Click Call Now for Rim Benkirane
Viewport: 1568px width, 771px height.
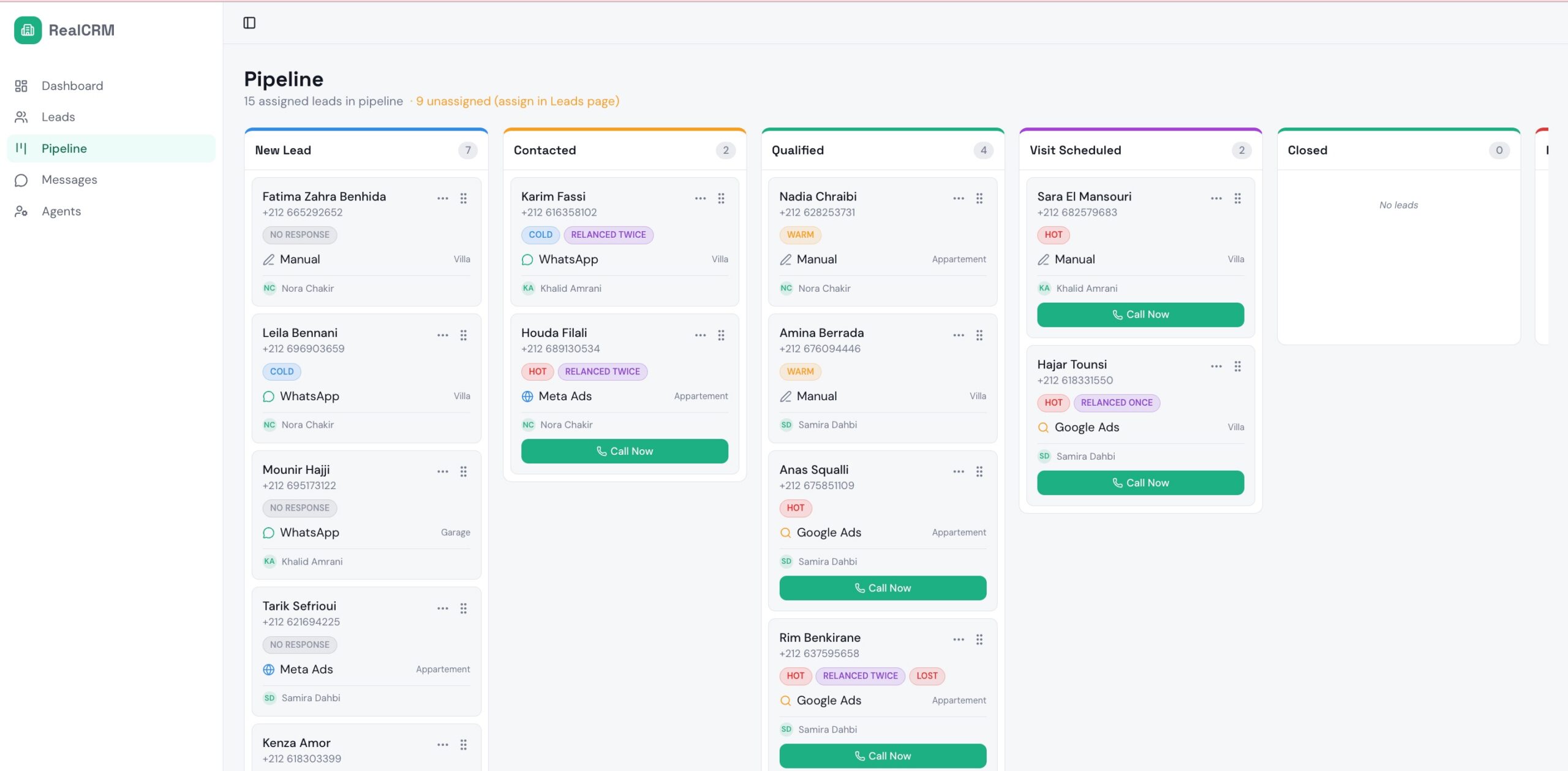tap(883, 756)
